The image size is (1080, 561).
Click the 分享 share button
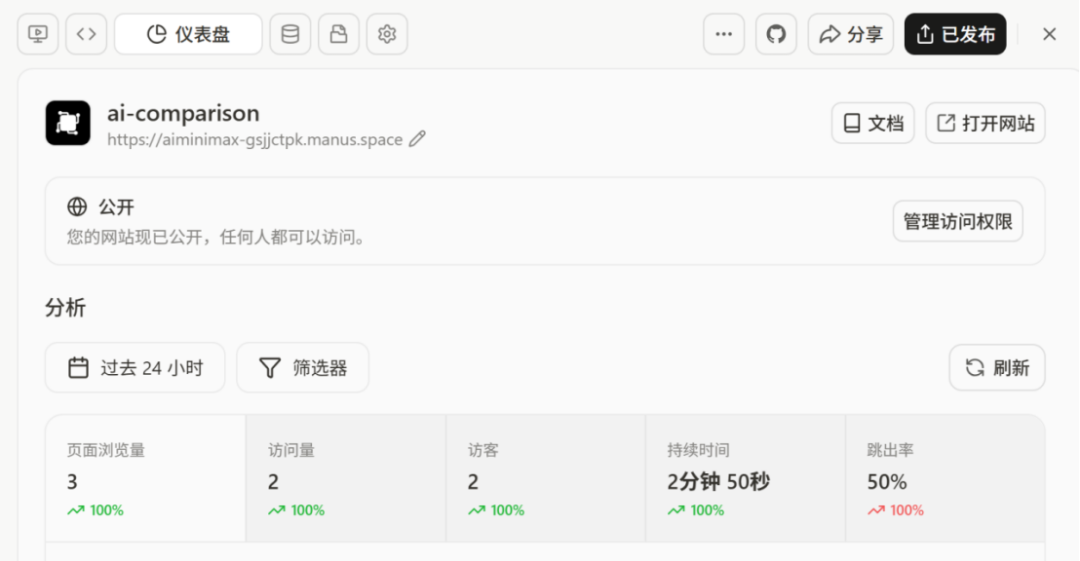[x=850, y=34]
